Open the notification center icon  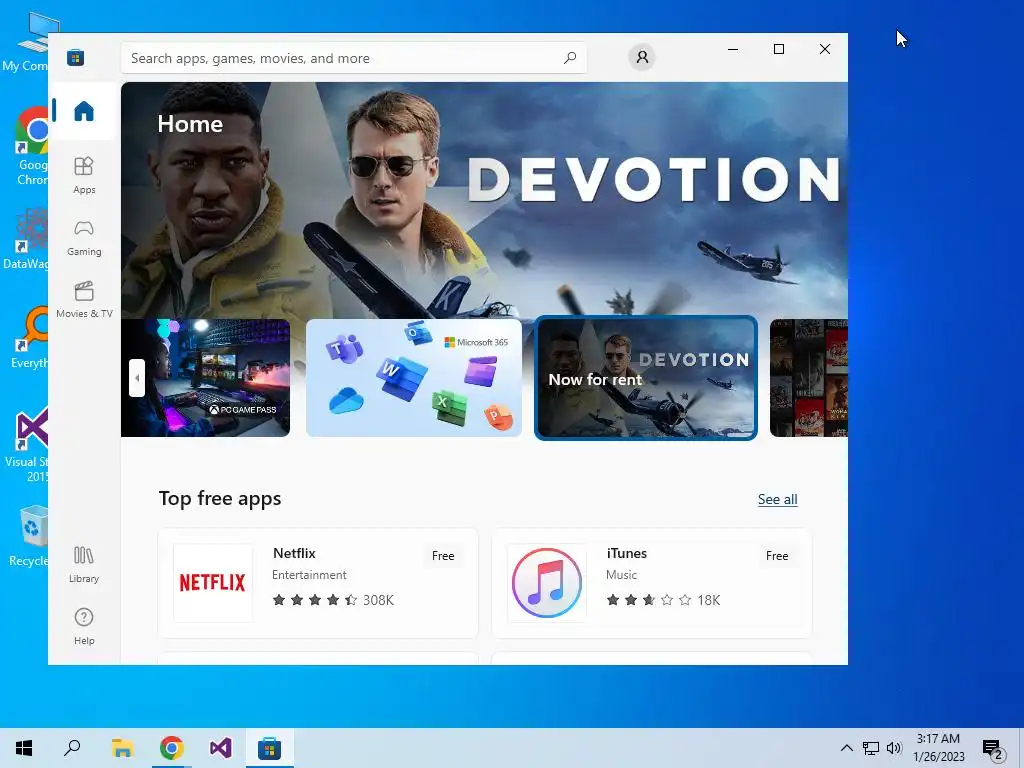[993, 748]
